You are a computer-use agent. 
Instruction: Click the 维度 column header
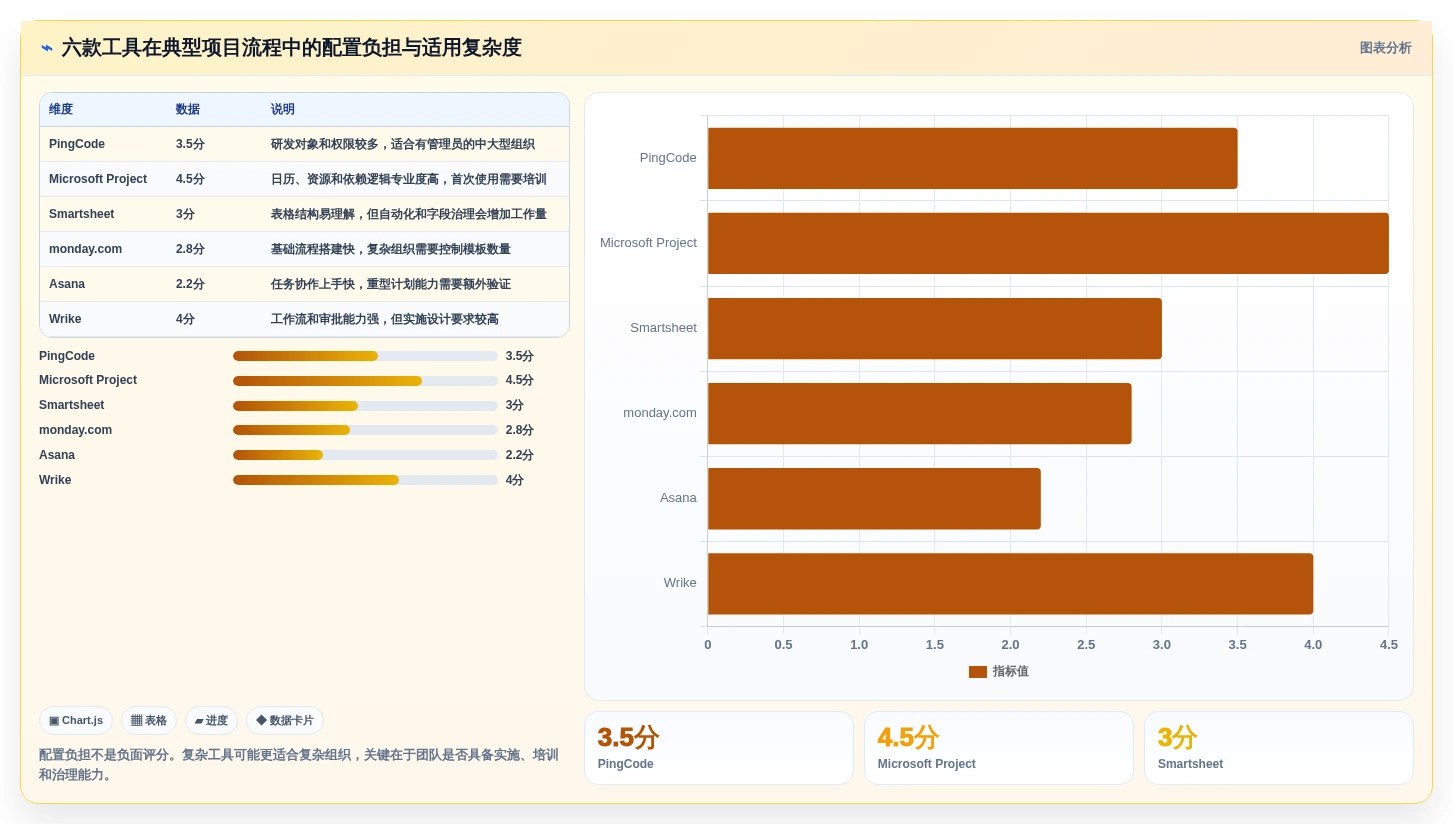61,109
